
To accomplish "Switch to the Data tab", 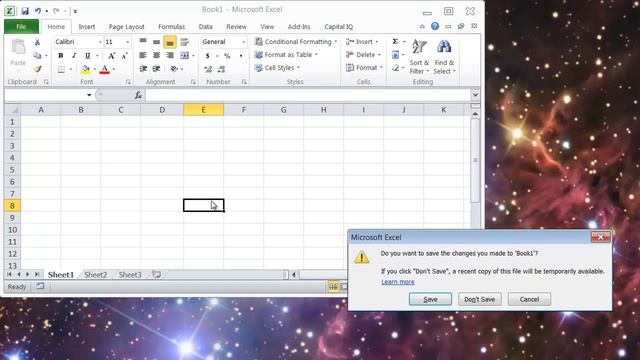I will click(205, 27).
